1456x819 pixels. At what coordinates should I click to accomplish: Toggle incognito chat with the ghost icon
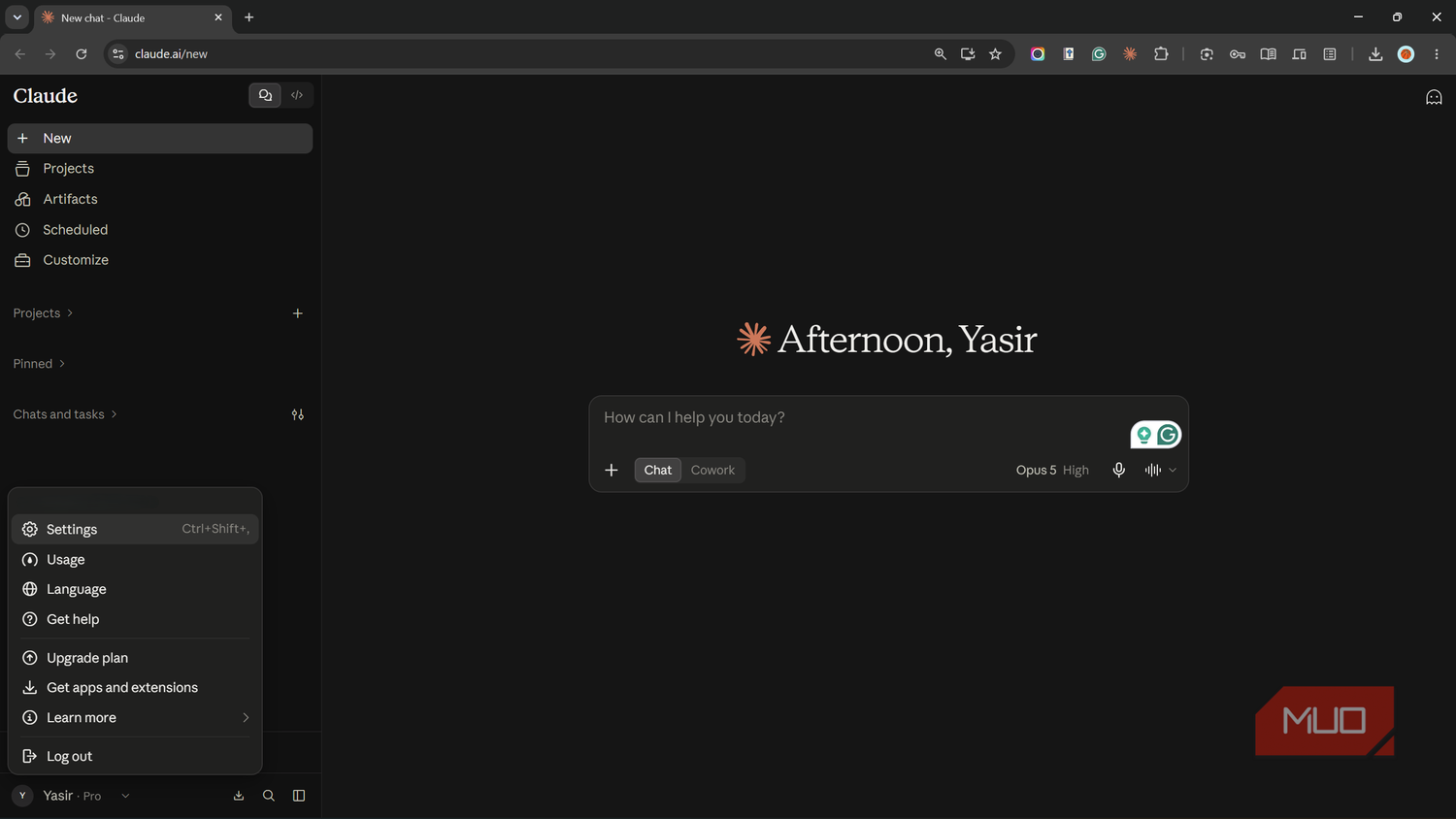click(x=1434, y=97)
